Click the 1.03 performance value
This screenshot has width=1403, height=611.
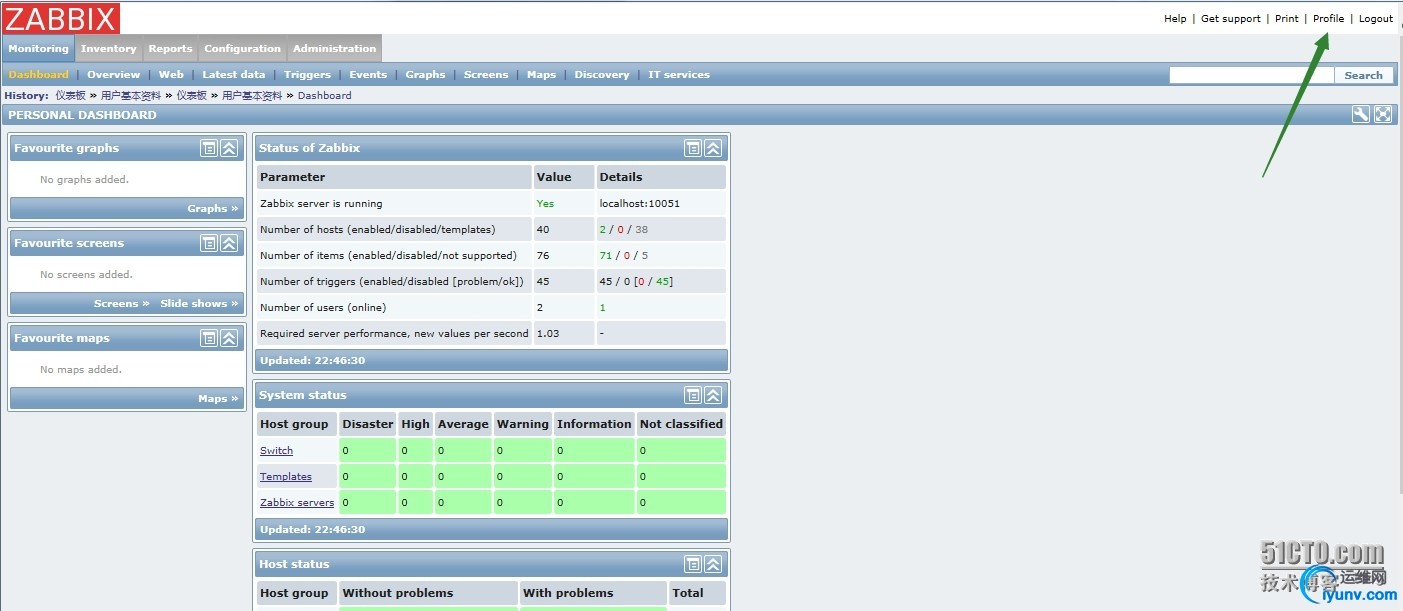point(548,334)
